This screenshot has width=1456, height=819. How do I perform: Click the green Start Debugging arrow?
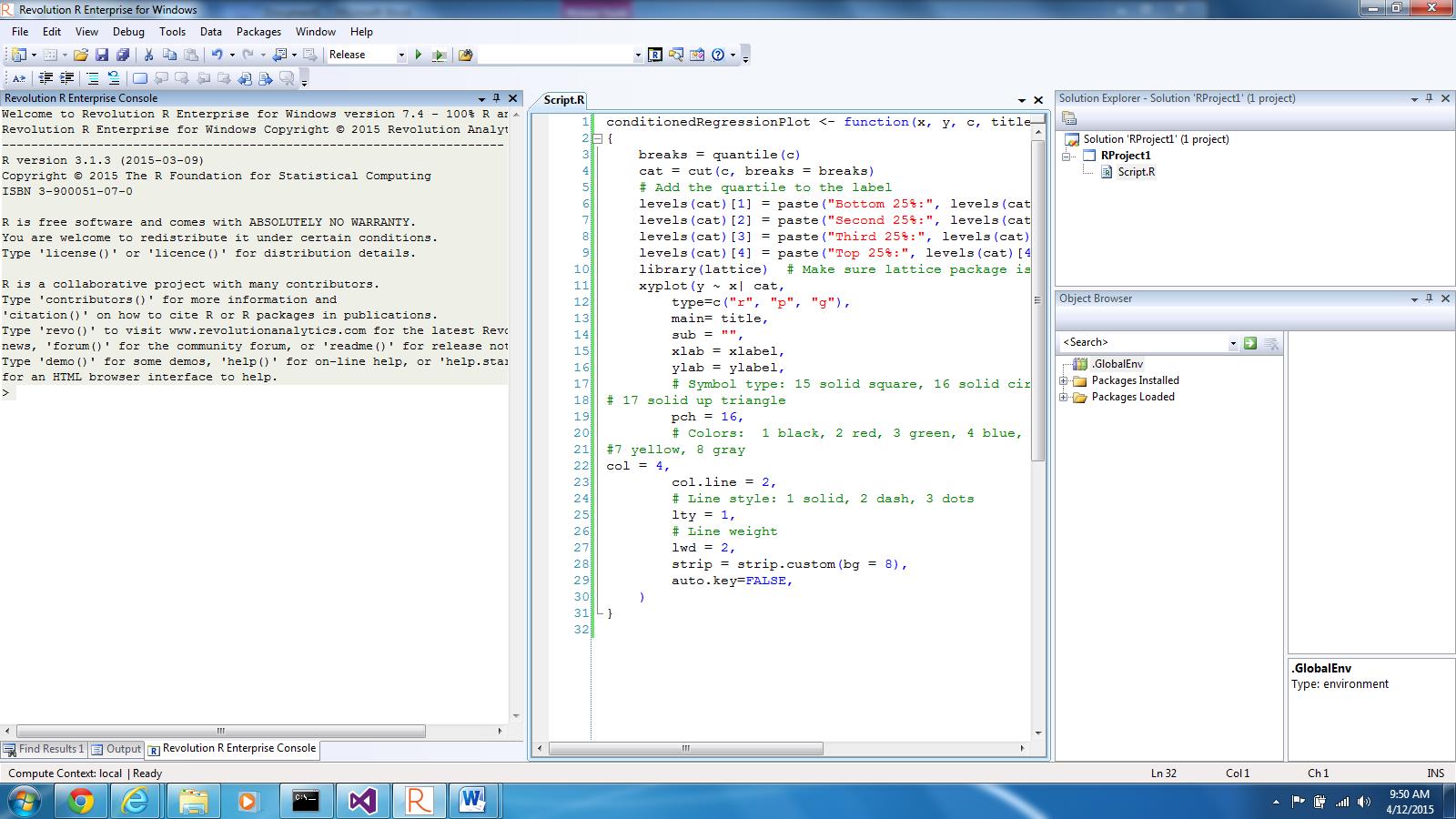coord(419,55)
